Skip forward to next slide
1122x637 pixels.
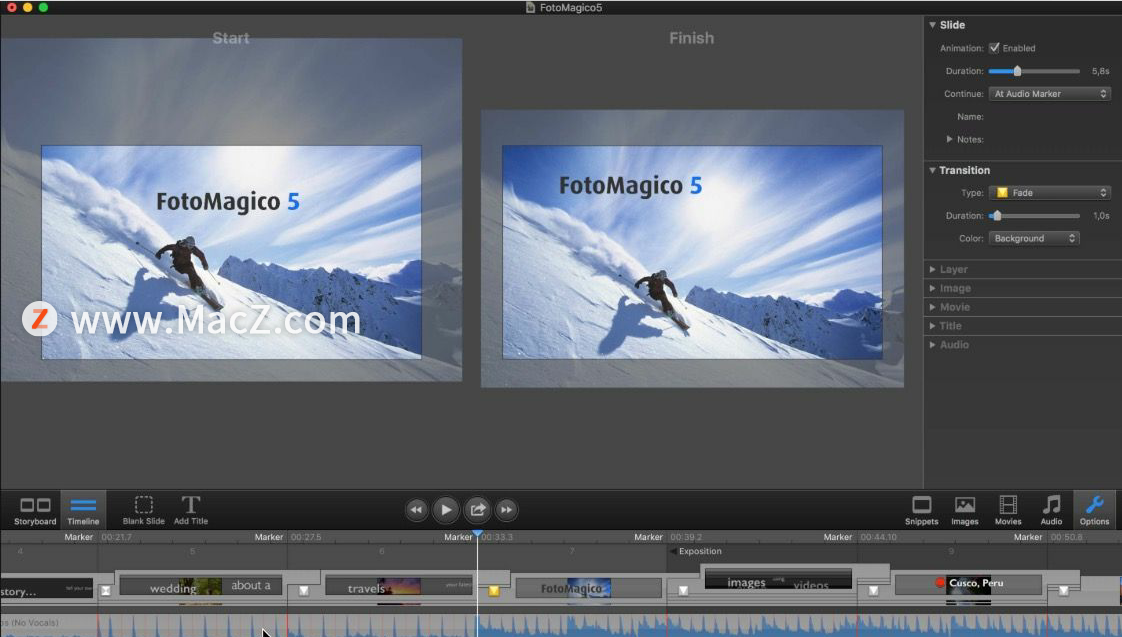tap(507, 510)
